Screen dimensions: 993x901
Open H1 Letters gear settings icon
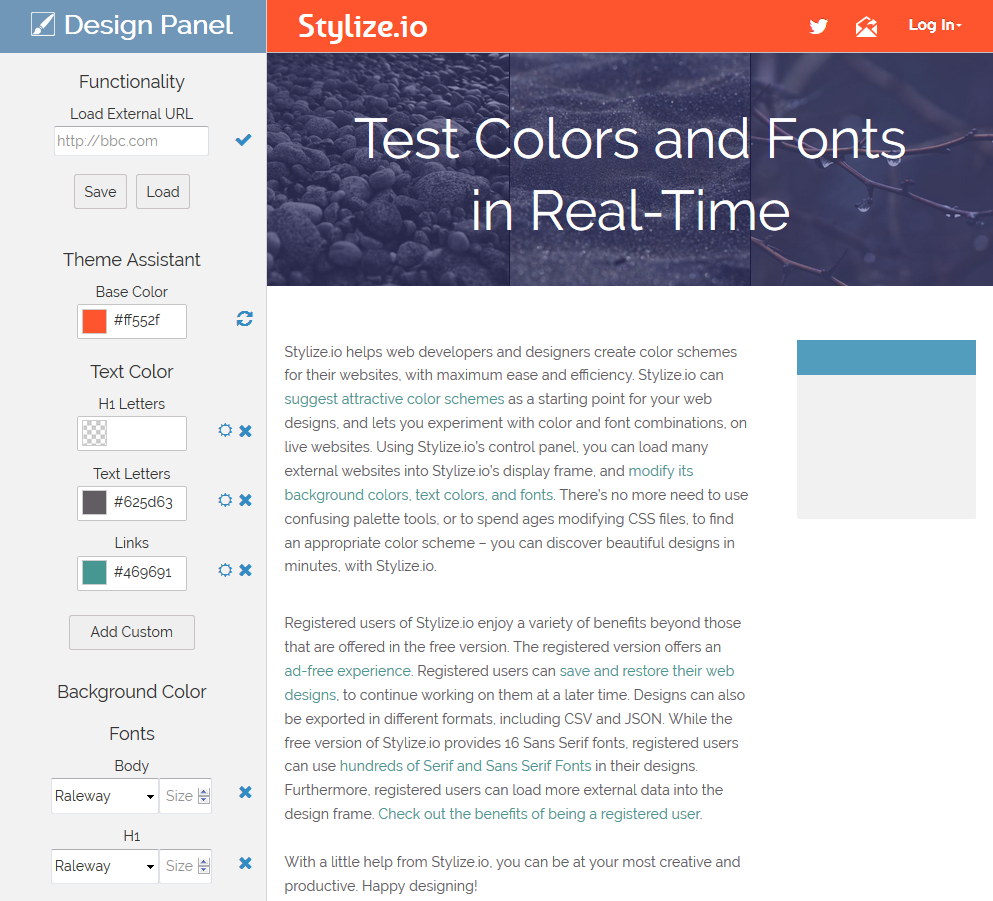click(225, 431)
